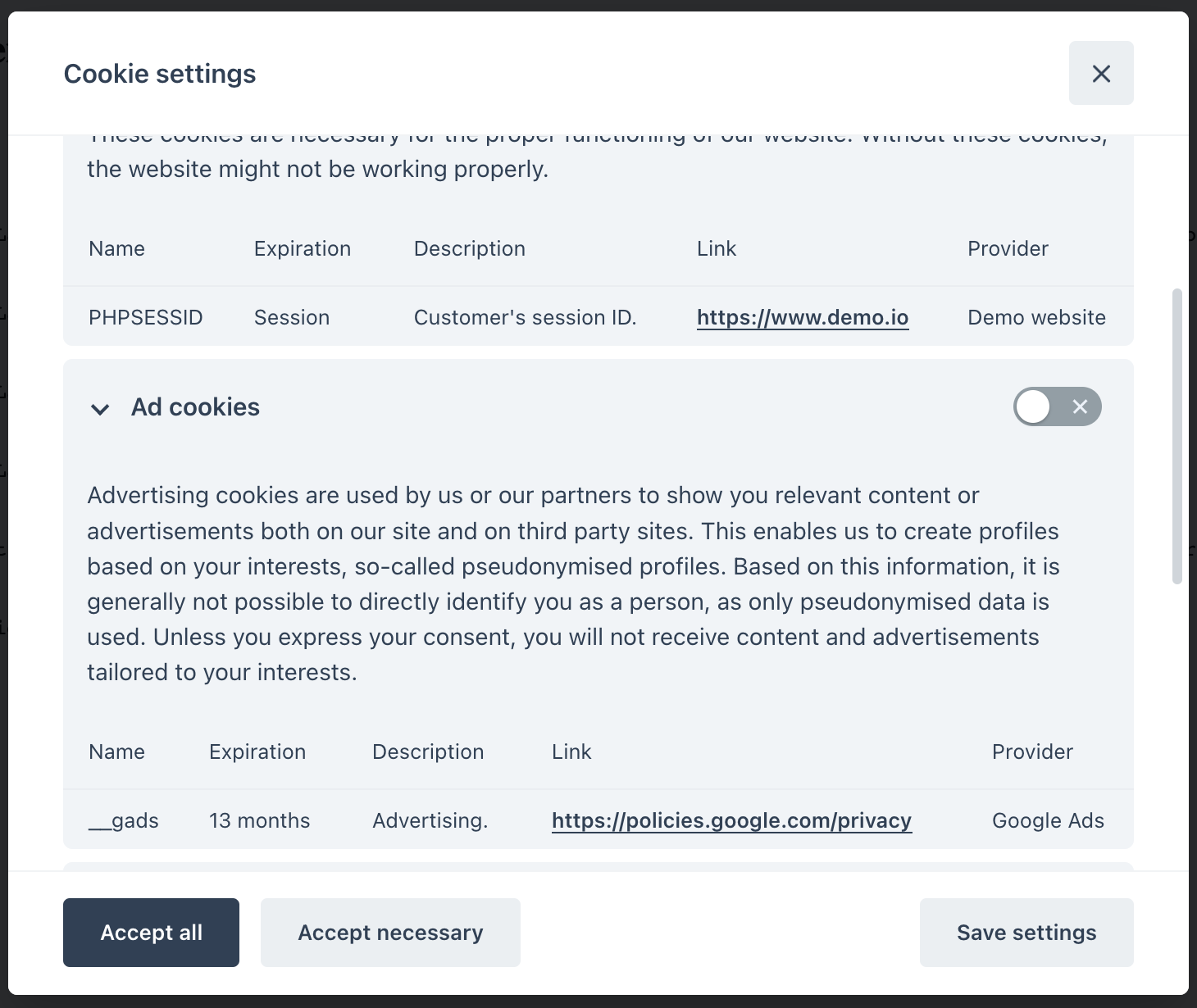This screenshot has height=1008, width=1197.
Task: Select the __gads cookie name cell
Action: pyautogui.click(x=124, y=820)
